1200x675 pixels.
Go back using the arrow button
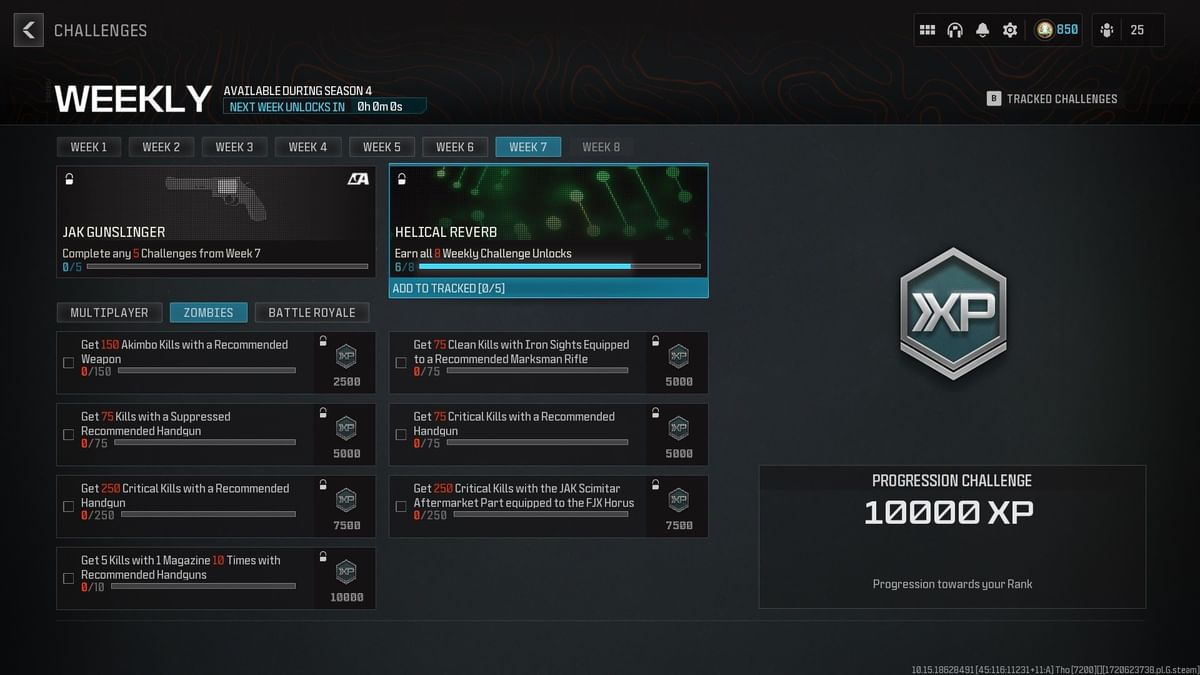point(28,29)
